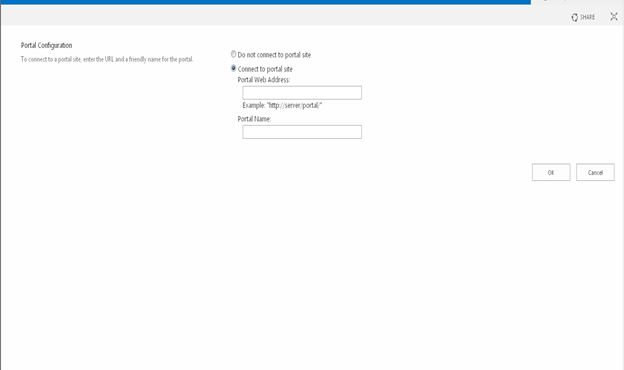Click the Portal Name input field
Image resolution: width=624 pixels, height=370 pixels.
click(x=302, y=132)
